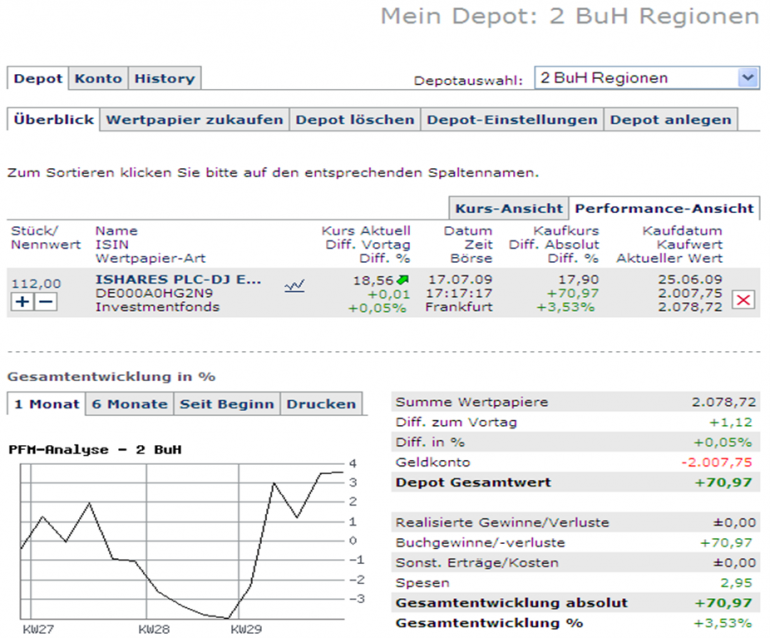Sort by Stück/Nennwert column header

pos(46,238)
